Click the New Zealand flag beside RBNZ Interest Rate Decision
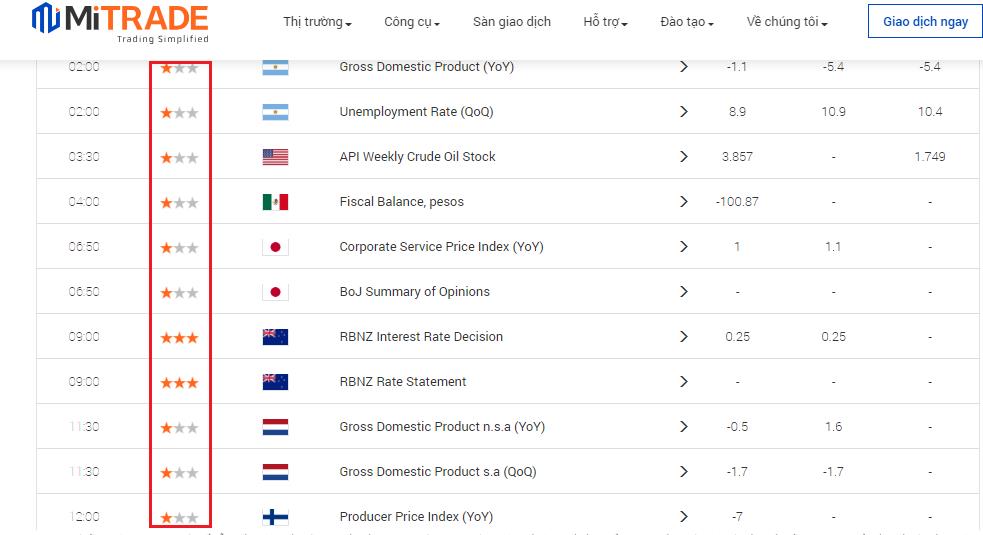The width and height of the screenshot is (983, 535). [275, 337]
